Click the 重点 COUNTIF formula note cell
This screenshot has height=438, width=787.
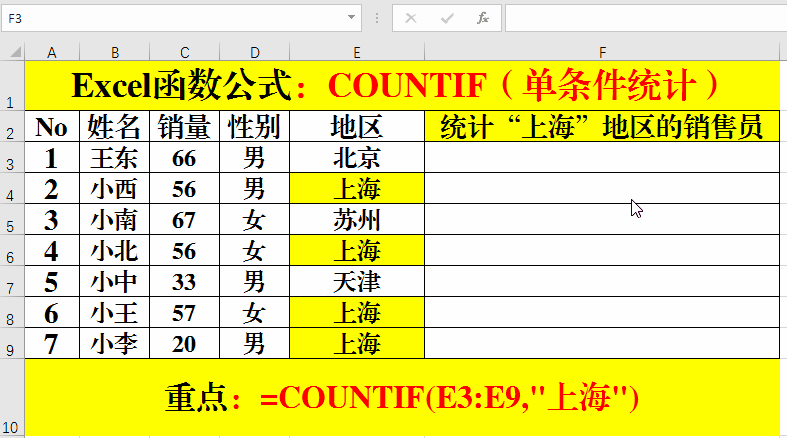point(403,398)
